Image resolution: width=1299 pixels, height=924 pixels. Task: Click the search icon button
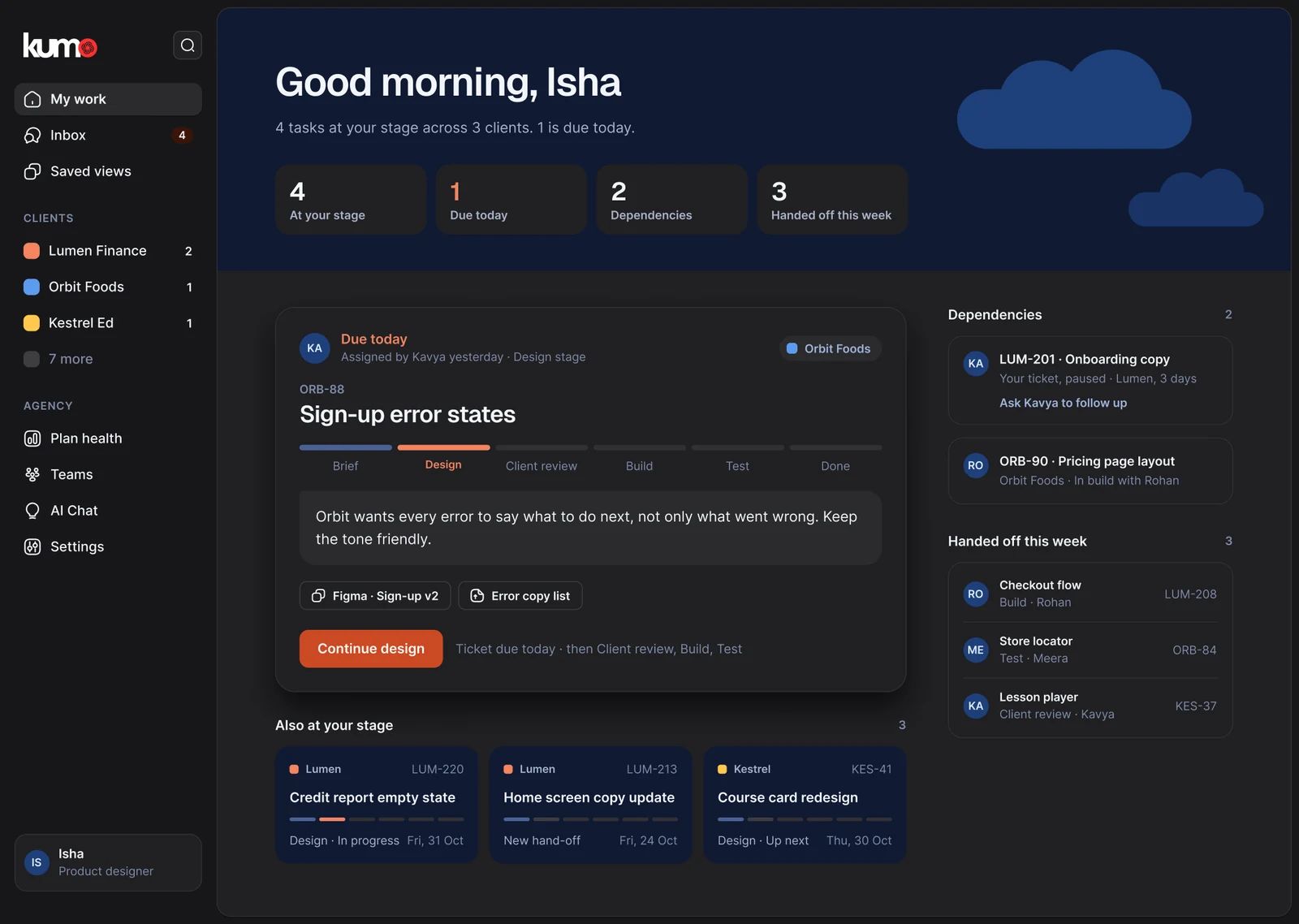coord(188,45)
